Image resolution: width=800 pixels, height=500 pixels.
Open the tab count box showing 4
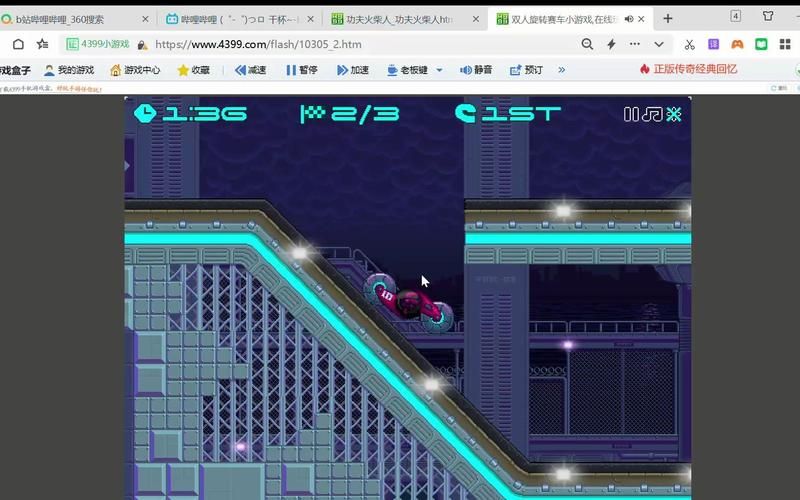coord(736,16)
